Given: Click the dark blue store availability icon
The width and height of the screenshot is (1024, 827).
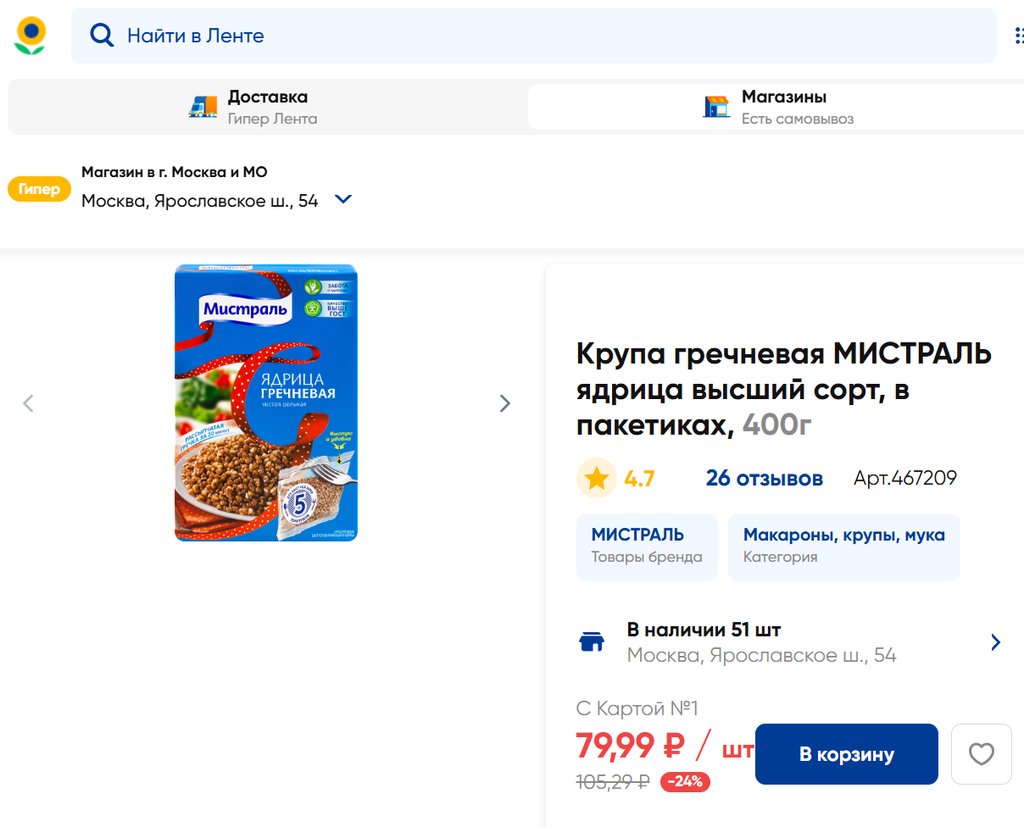Looking at the screenshot, I should point(592,642).
